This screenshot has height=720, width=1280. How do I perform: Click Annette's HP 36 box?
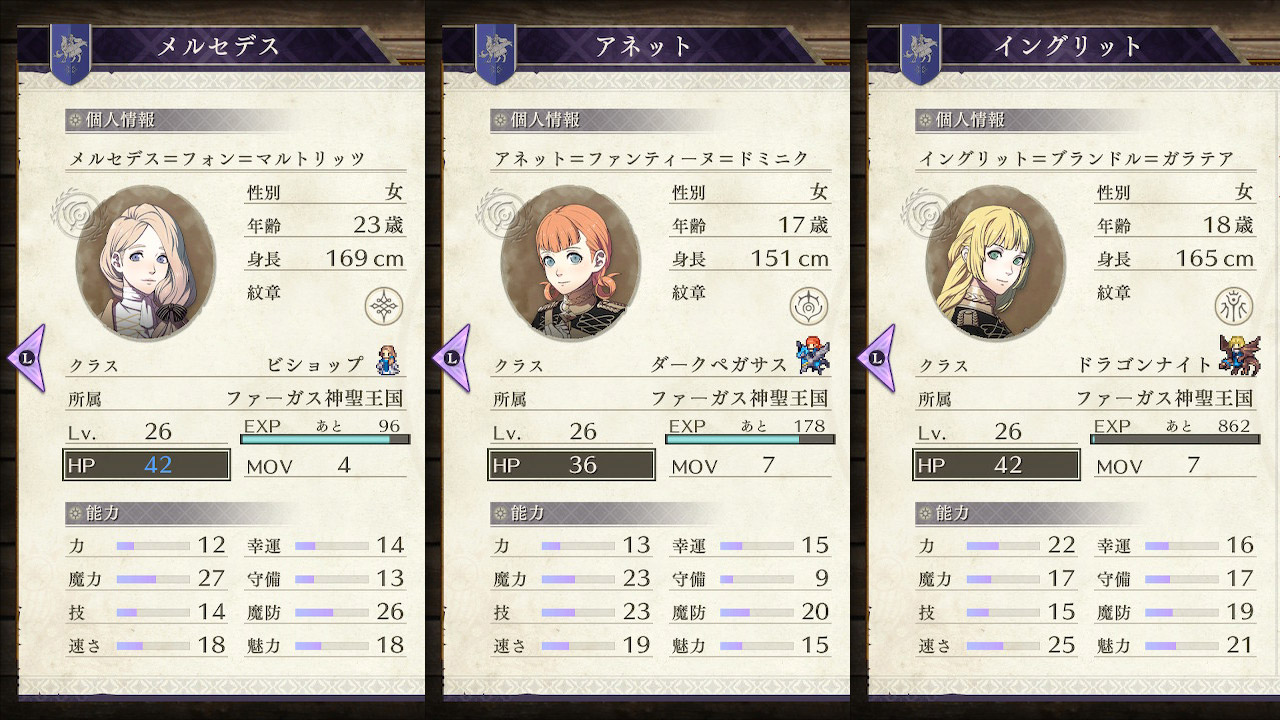(572, 465)
